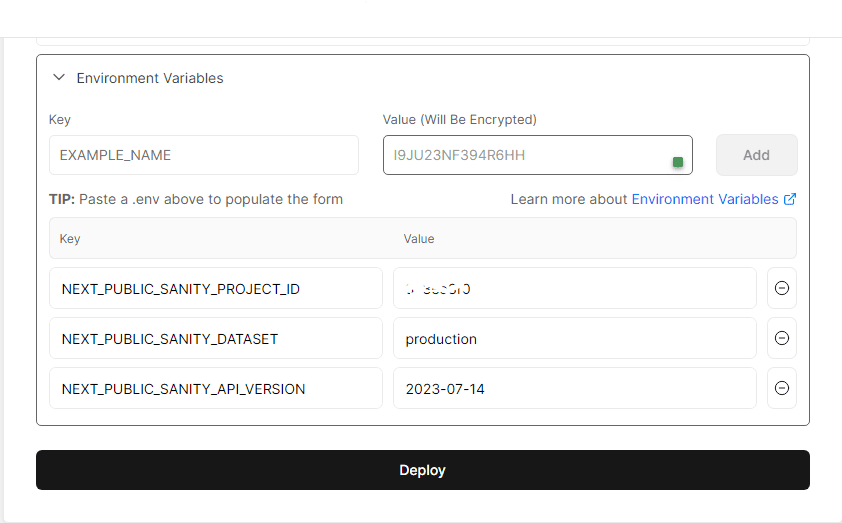
Task: Edit the NEXT_PUBLIC_SANITY_DATASET key field
Action: 215,339
